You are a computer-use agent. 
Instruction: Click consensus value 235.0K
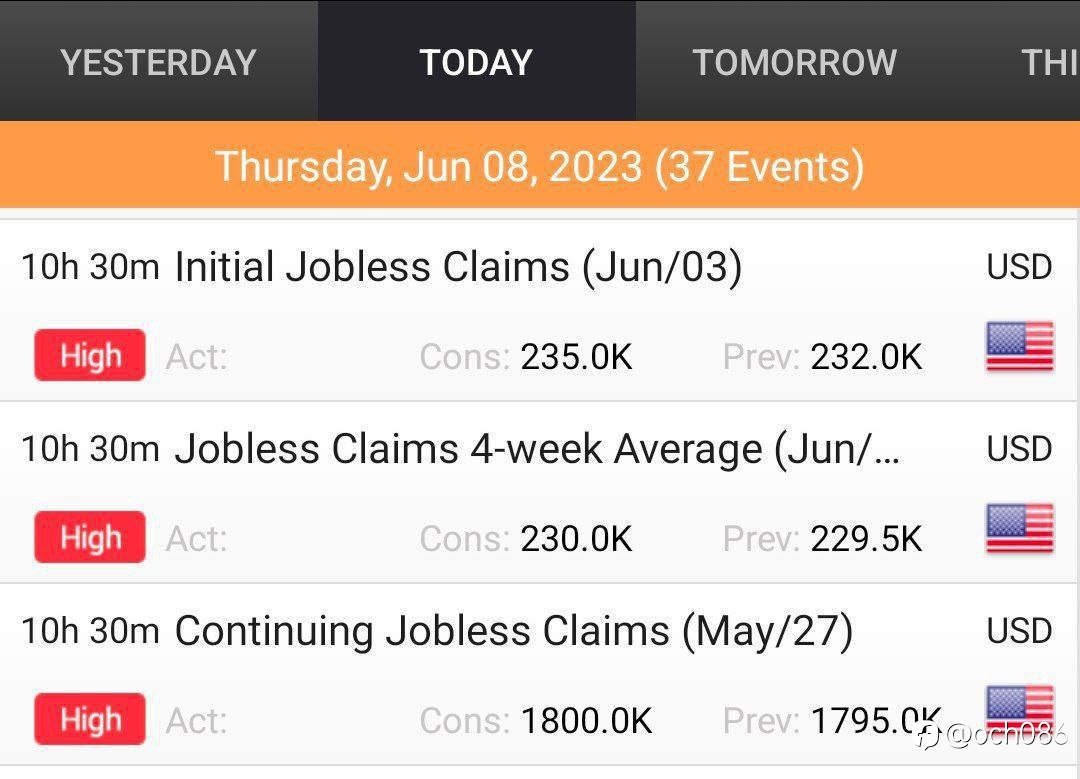tap(577, 357)
